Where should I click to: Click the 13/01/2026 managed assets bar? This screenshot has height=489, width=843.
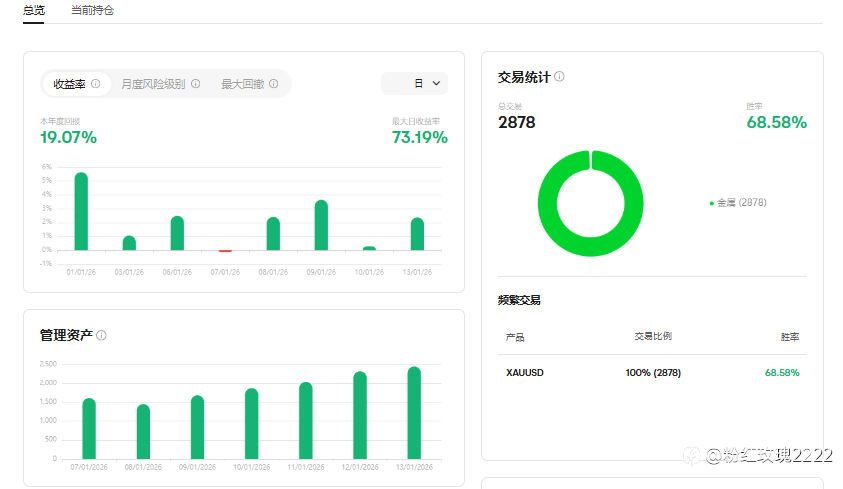(414, 413)
